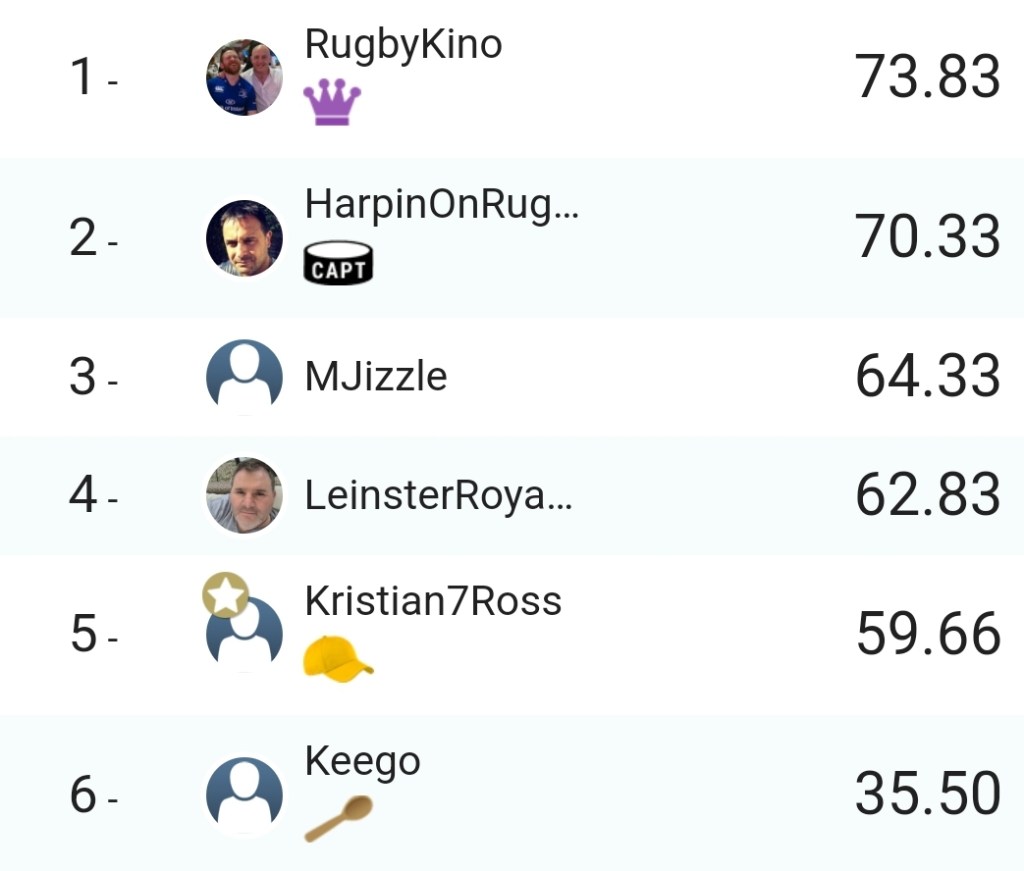Click the black CAPT captain badge icon

pos(338,263)
